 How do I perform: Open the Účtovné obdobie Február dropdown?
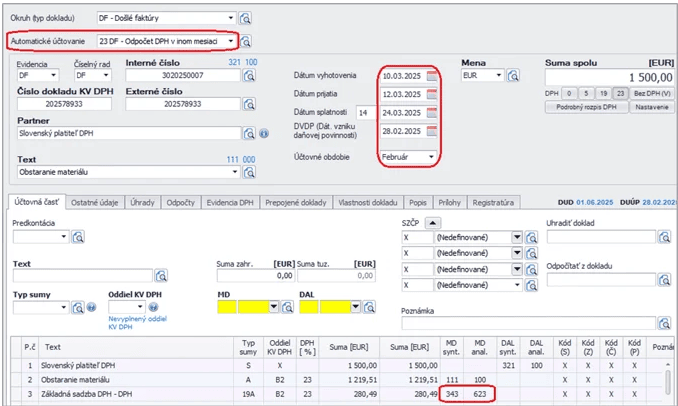pyautogui.click(x=432, y=157)
